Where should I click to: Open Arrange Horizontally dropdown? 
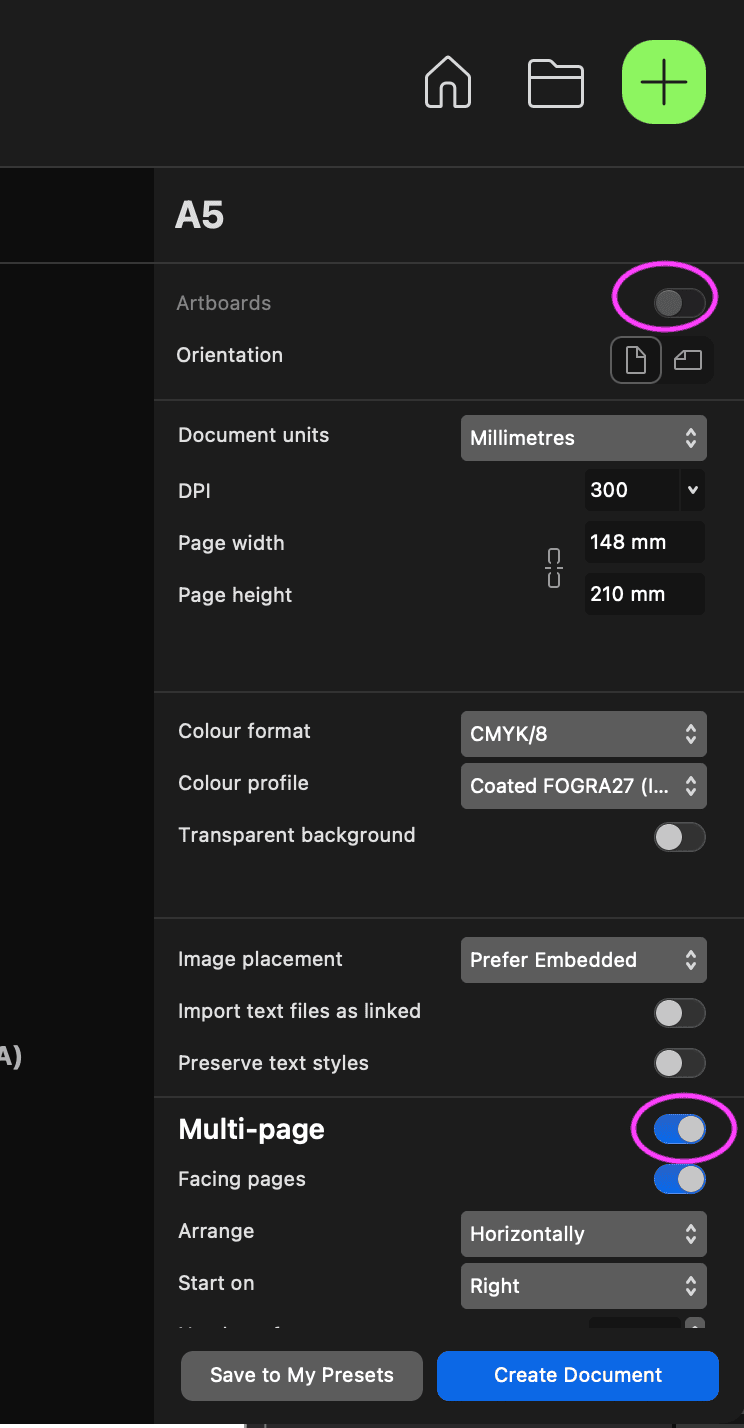584,1234
